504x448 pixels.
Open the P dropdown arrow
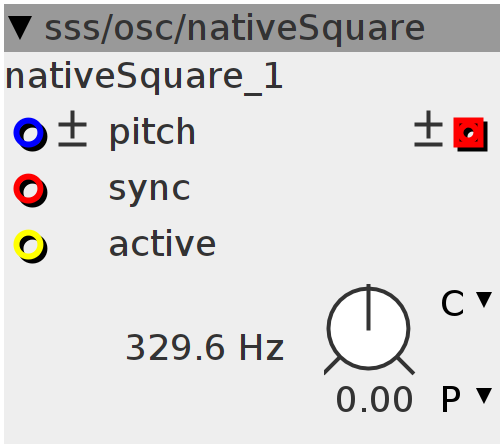tap(483, 395)
